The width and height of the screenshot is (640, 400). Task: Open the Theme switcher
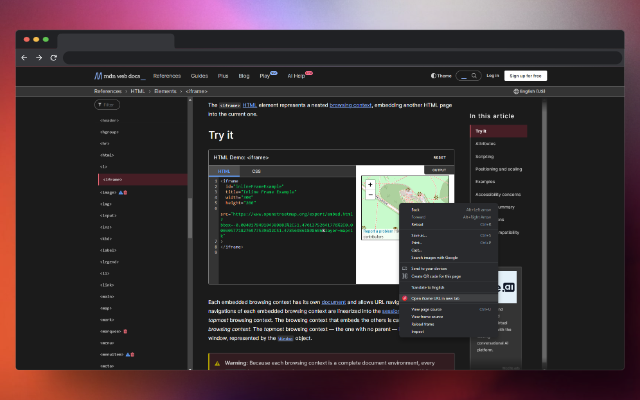(440, 75)
